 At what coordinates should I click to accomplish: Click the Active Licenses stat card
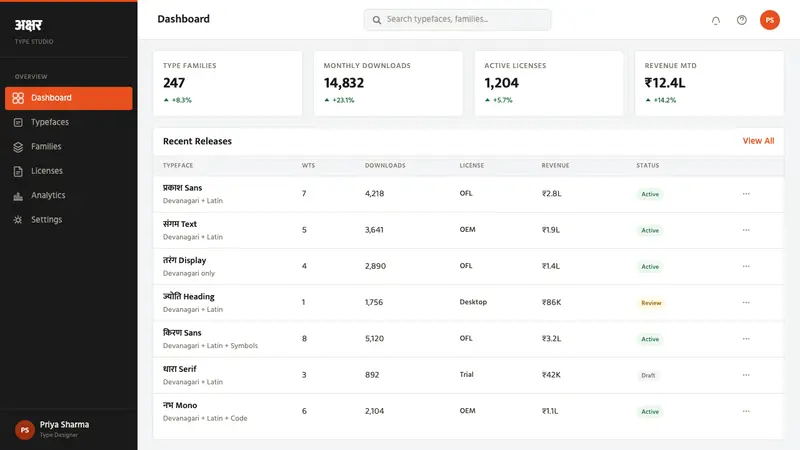(x=549, y=83)
